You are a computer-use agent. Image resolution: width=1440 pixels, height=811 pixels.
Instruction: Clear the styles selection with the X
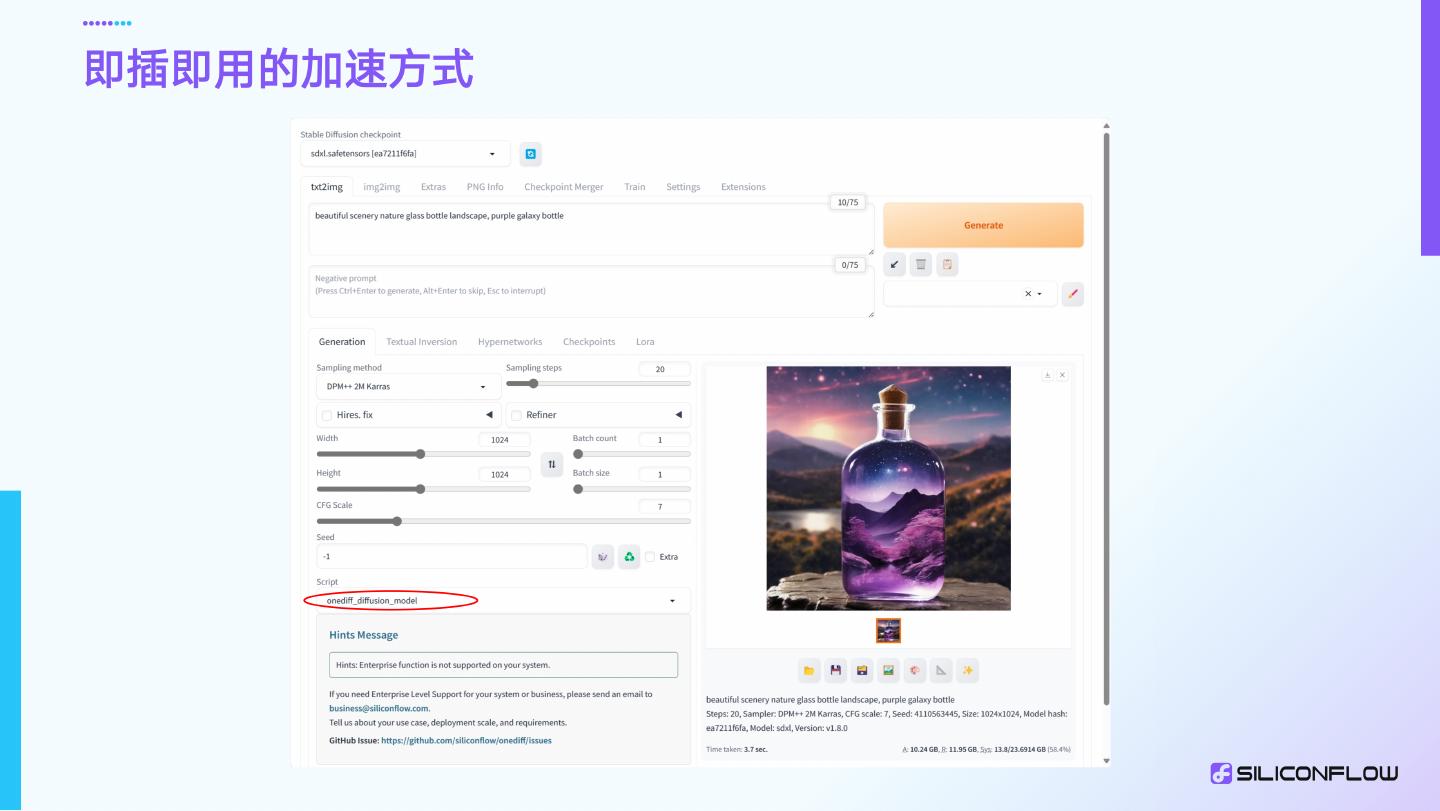pyautogui.click(x=1028, y=294)
